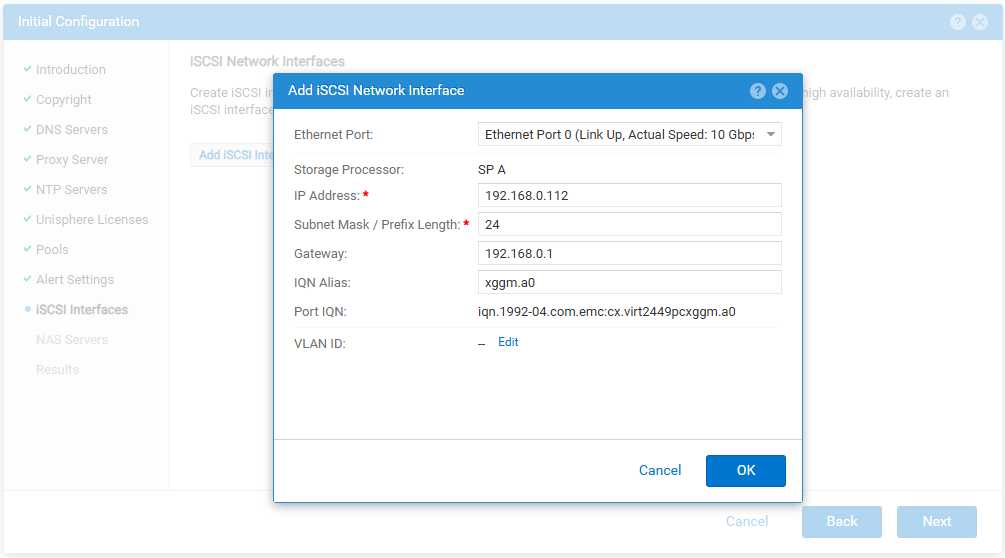Expand the Ethernet Port dropdown
This screenshot has width=1005, height=558.
630,134
